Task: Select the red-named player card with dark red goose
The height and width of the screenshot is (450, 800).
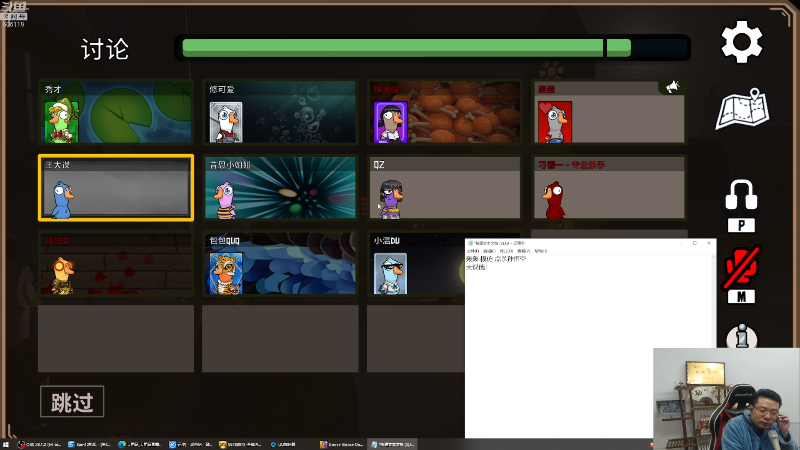Action: pyautogui.click(x=609, y=188)
